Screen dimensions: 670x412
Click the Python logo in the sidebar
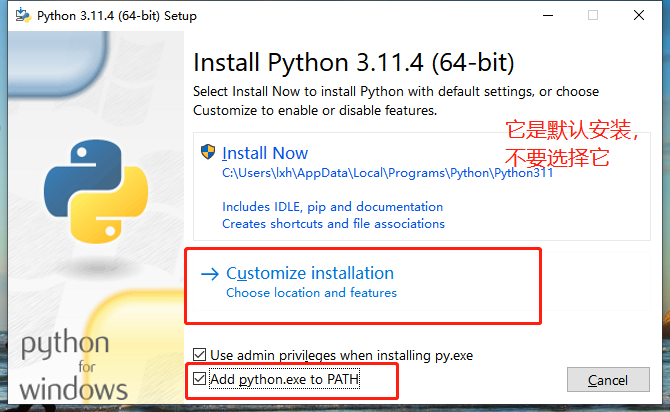tap(97, 191)
